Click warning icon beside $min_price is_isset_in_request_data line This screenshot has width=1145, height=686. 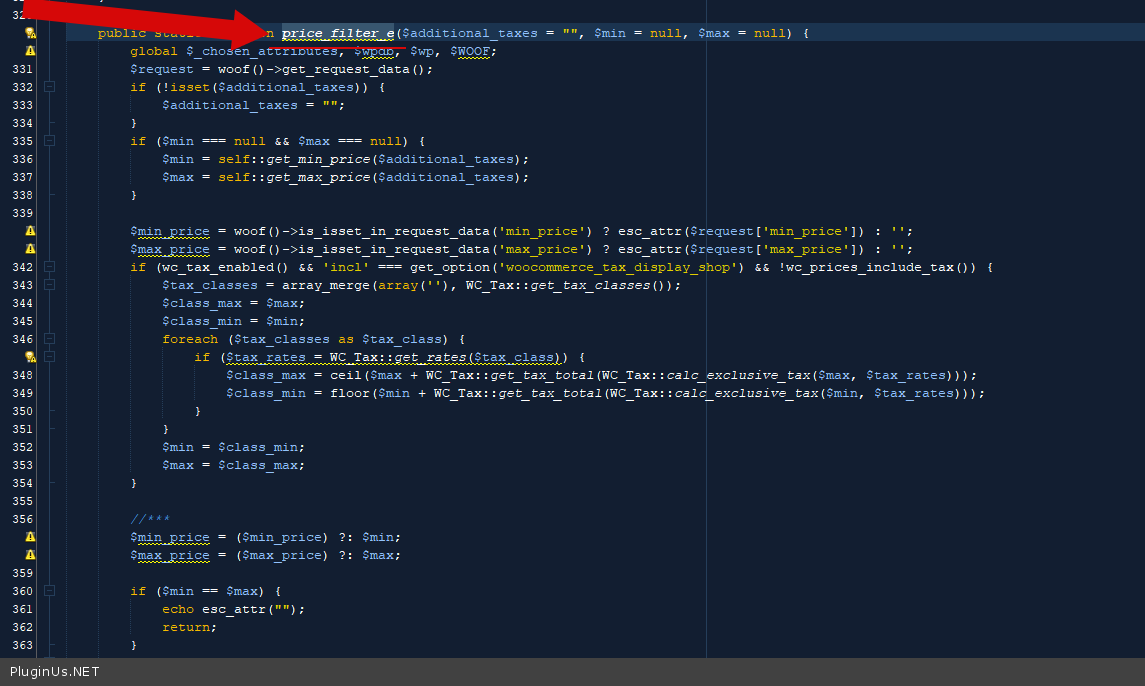(30, 231)
